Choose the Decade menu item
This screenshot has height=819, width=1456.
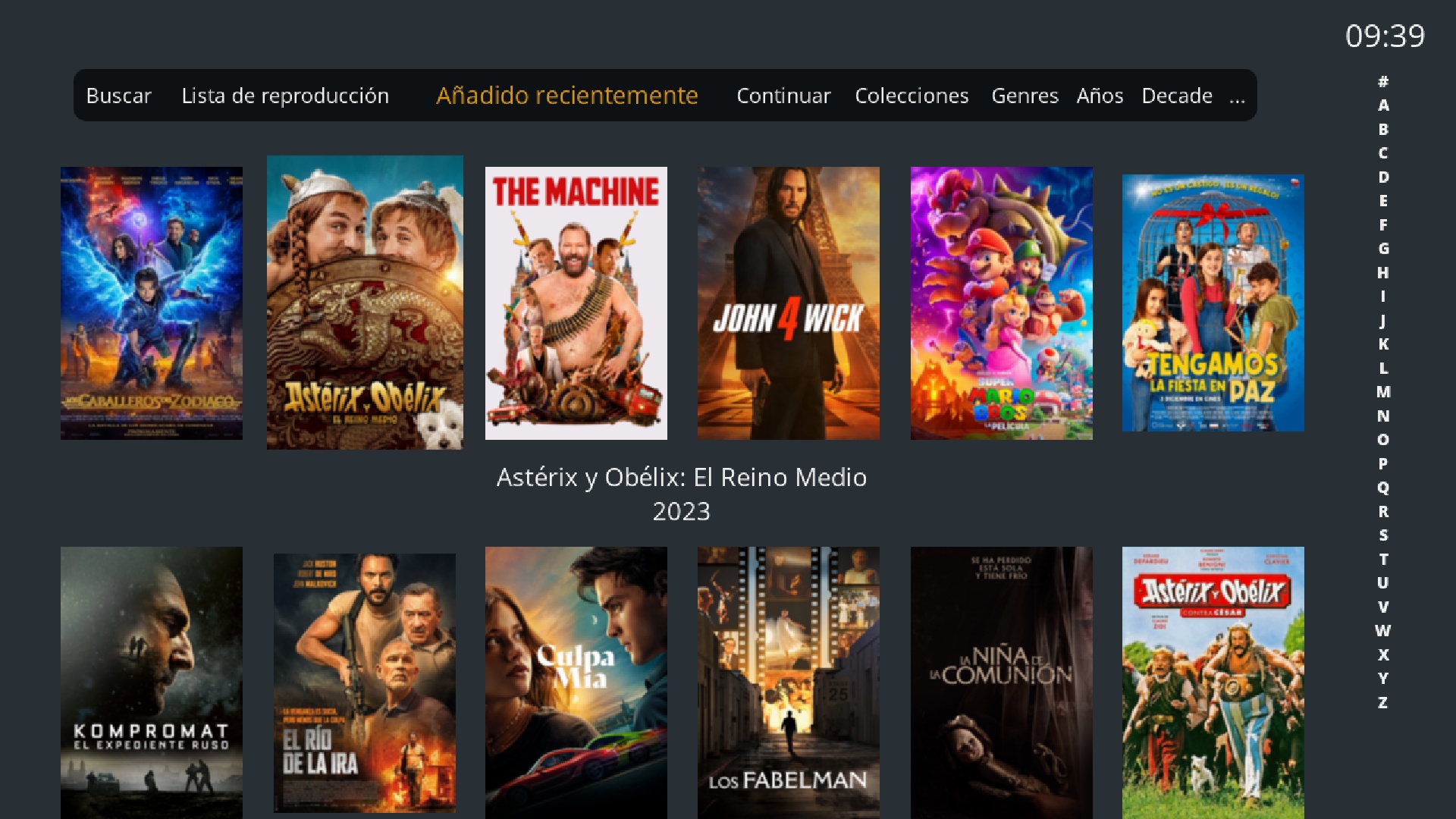pos(1177,96)
